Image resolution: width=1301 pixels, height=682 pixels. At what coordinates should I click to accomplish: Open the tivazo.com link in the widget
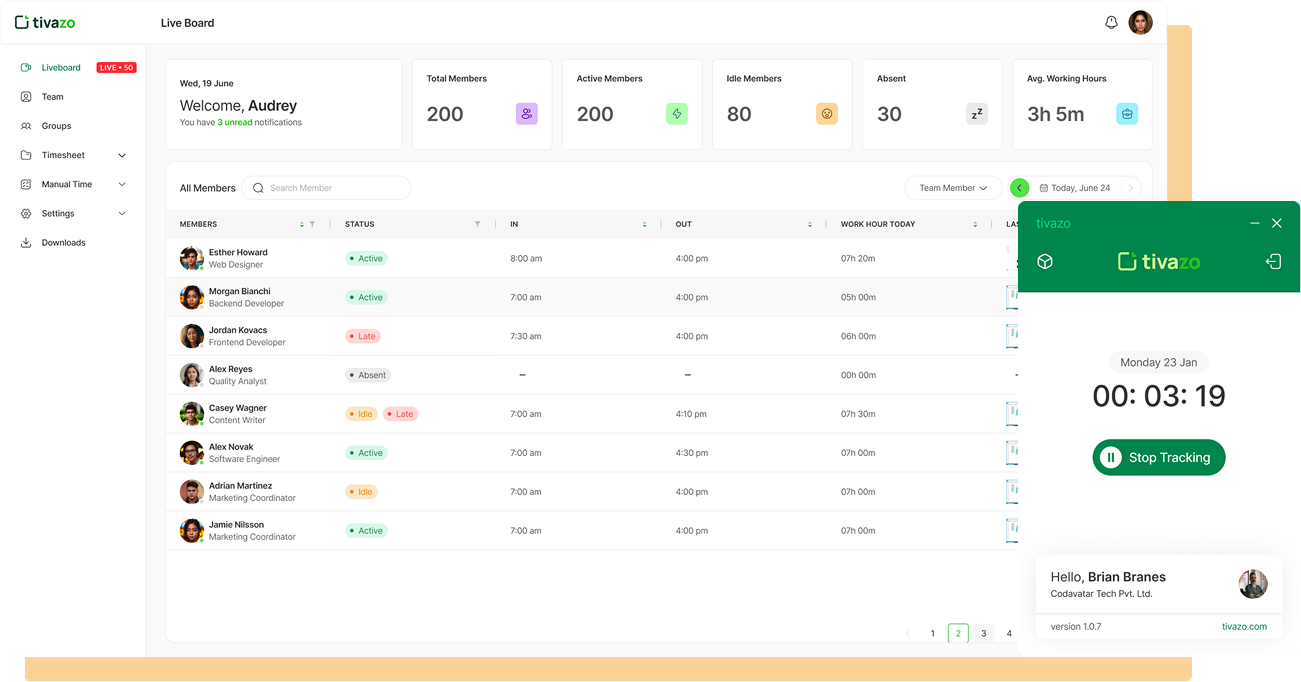click(1244, 626)
